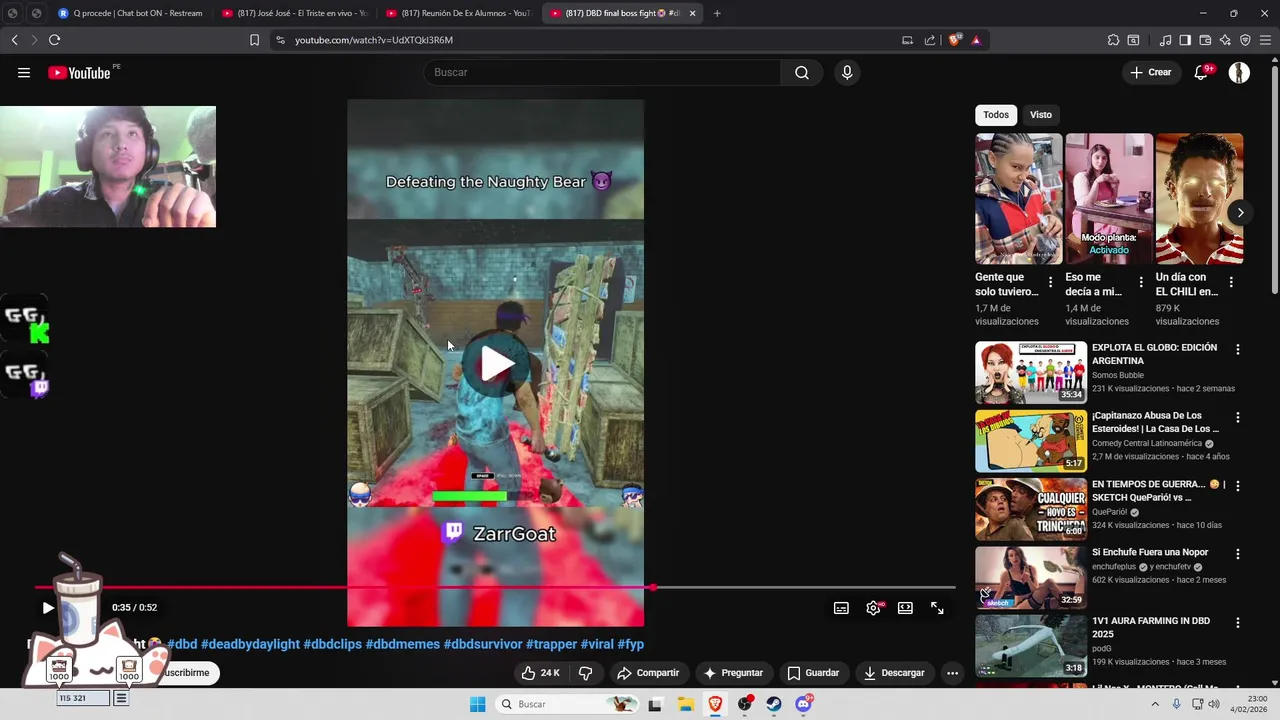Open Brave Shields lion icon
Image resolution: width=1280 pixels, height=720 pixels.
pyautogui.click(x=955, y=40)
